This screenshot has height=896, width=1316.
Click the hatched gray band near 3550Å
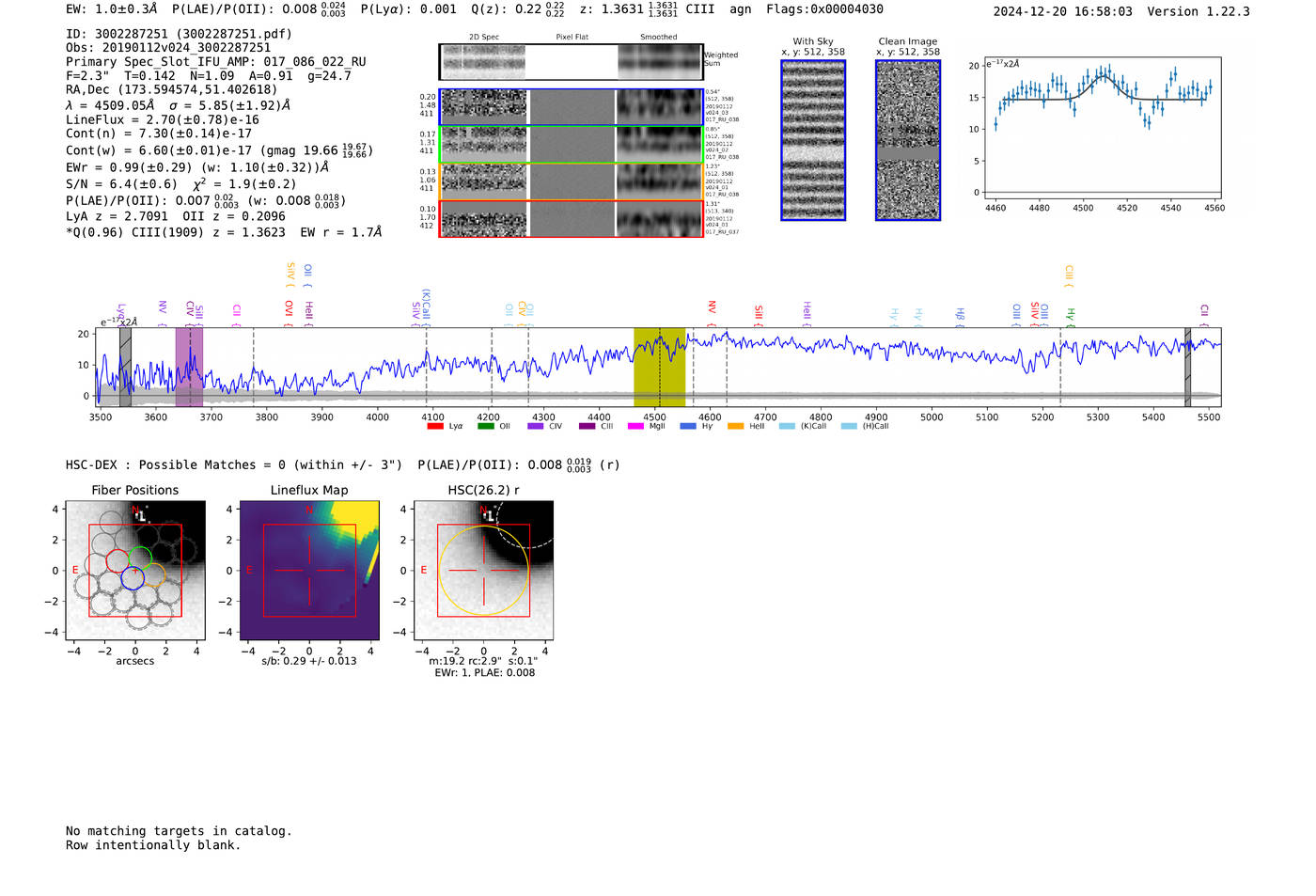125,367
